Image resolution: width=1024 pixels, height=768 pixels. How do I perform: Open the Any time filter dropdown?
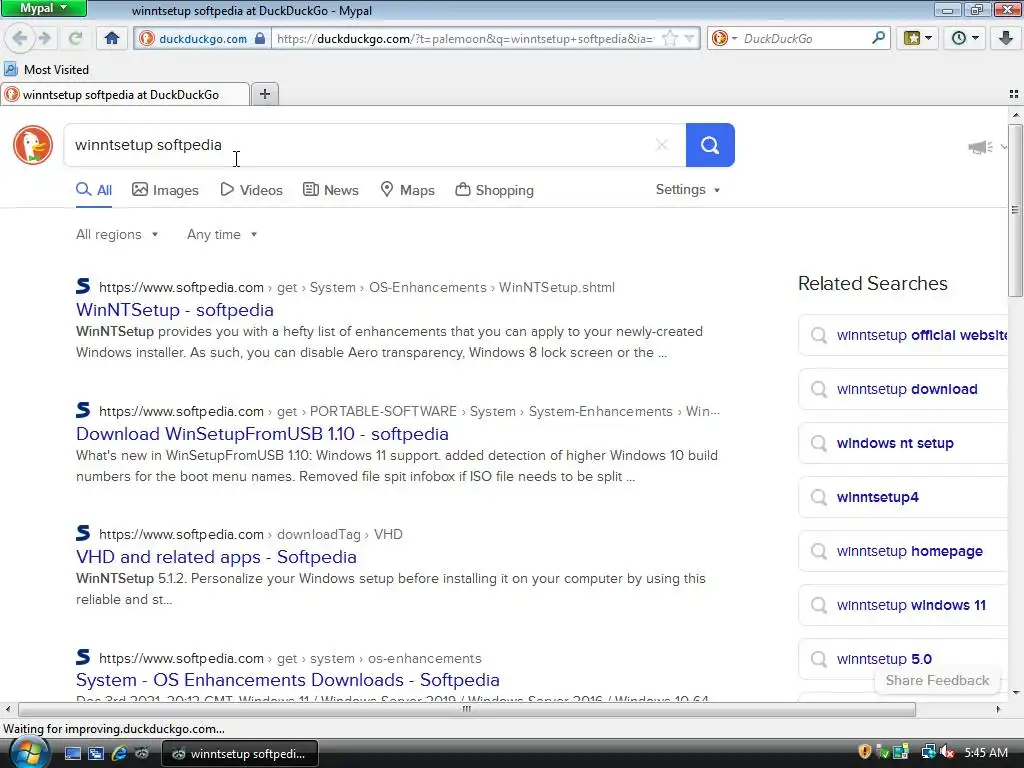[x=222, y=234]
